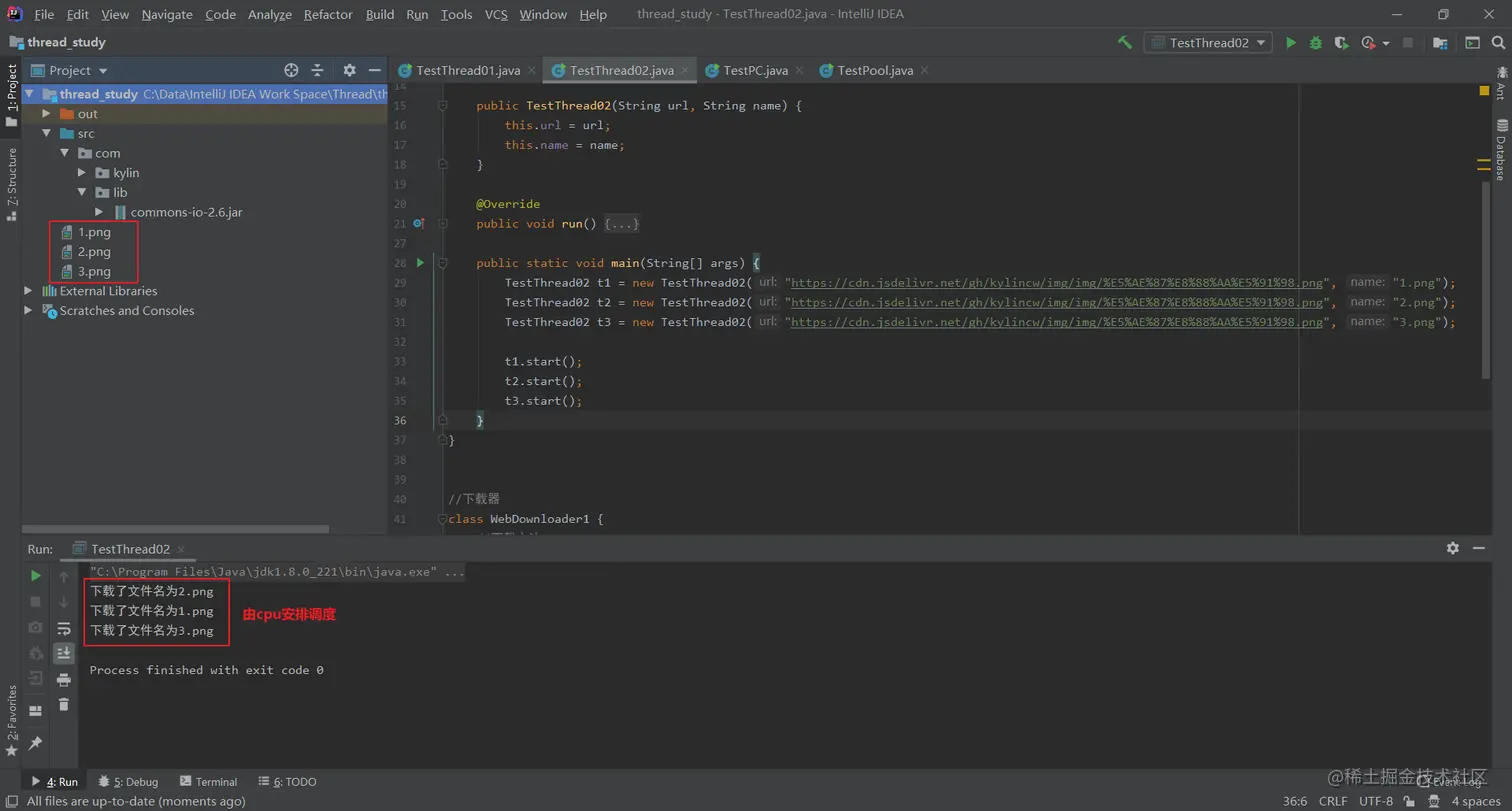Open the Terminal tool window
The height and width of the screenshot is (811, 1512).
208,782
